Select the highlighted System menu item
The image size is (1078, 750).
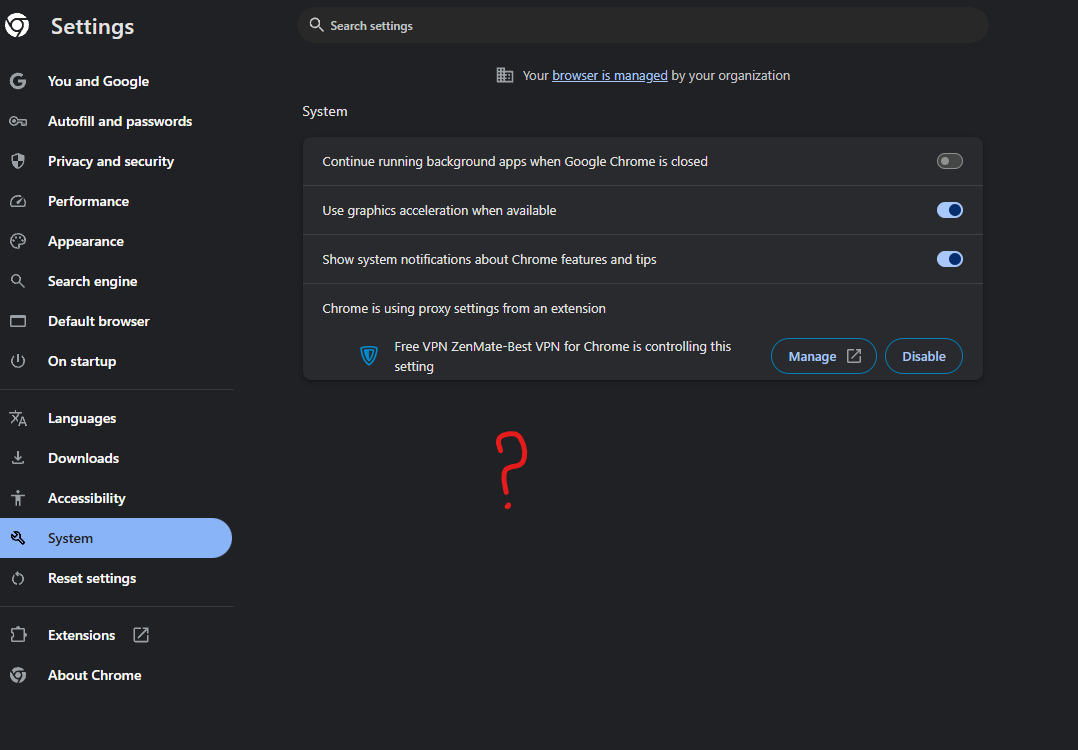coord(116,538)
